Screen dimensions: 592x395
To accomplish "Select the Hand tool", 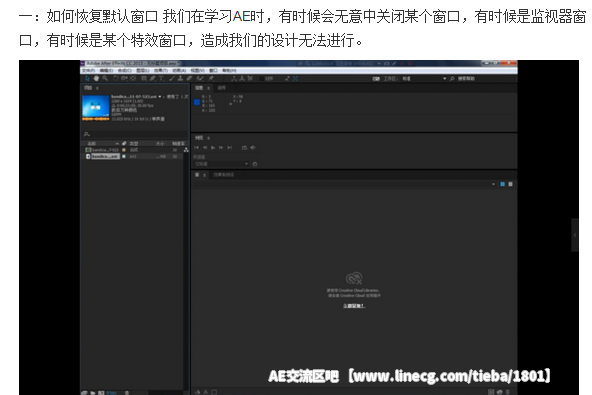I will tap(96, 78).
